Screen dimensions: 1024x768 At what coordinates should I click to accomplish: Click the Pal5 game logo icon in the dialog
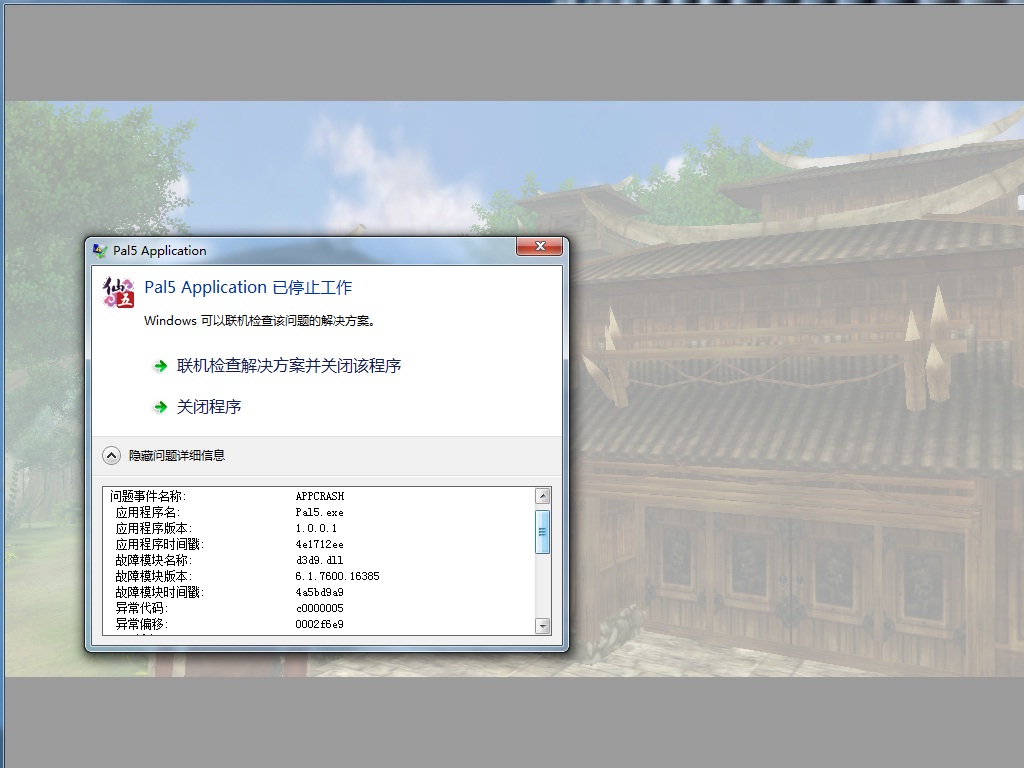[119, 291]
